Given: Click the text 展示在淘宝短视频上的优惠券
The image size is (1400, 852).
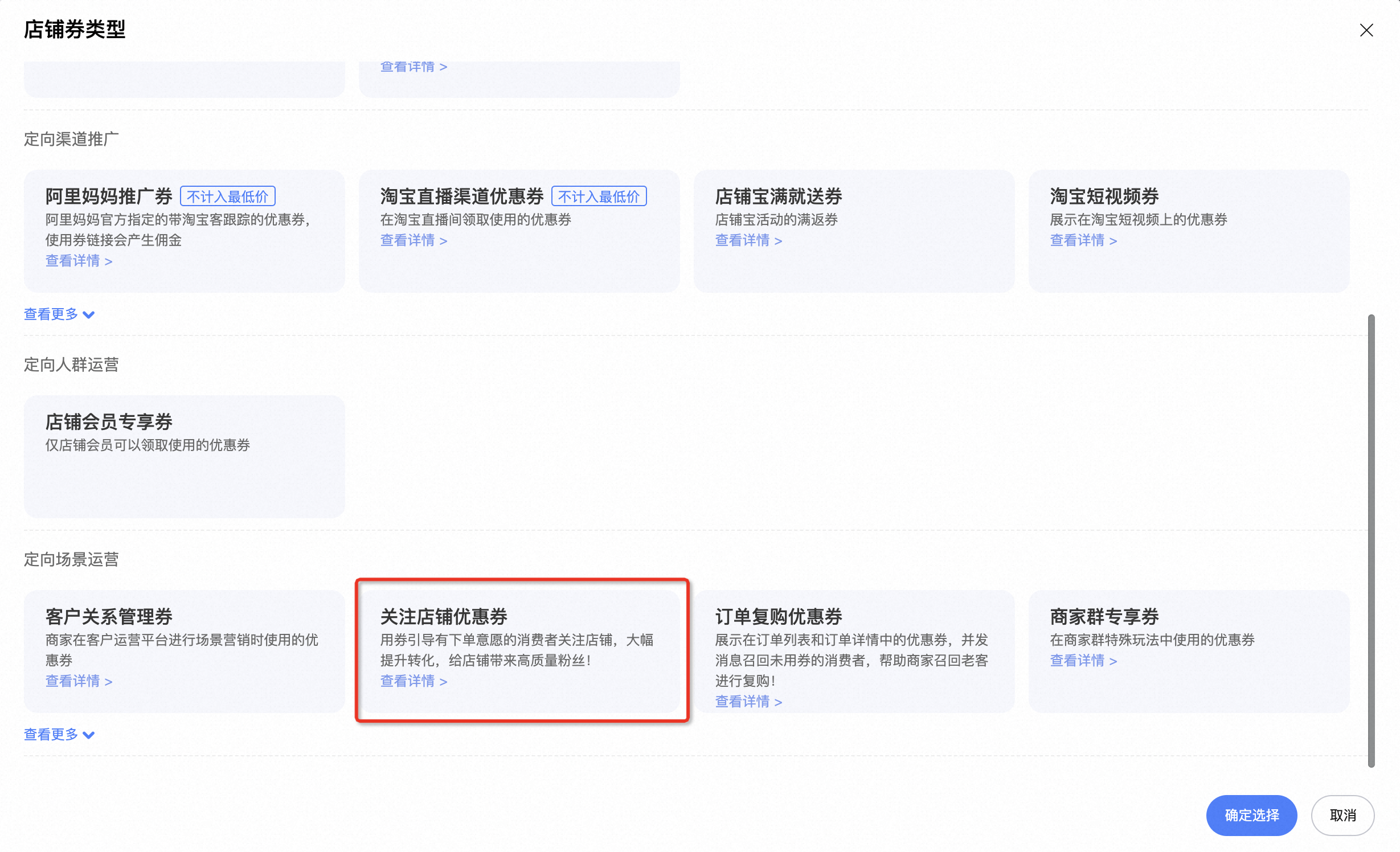Looking at the screenshot, I should (x=1139, y=219).
